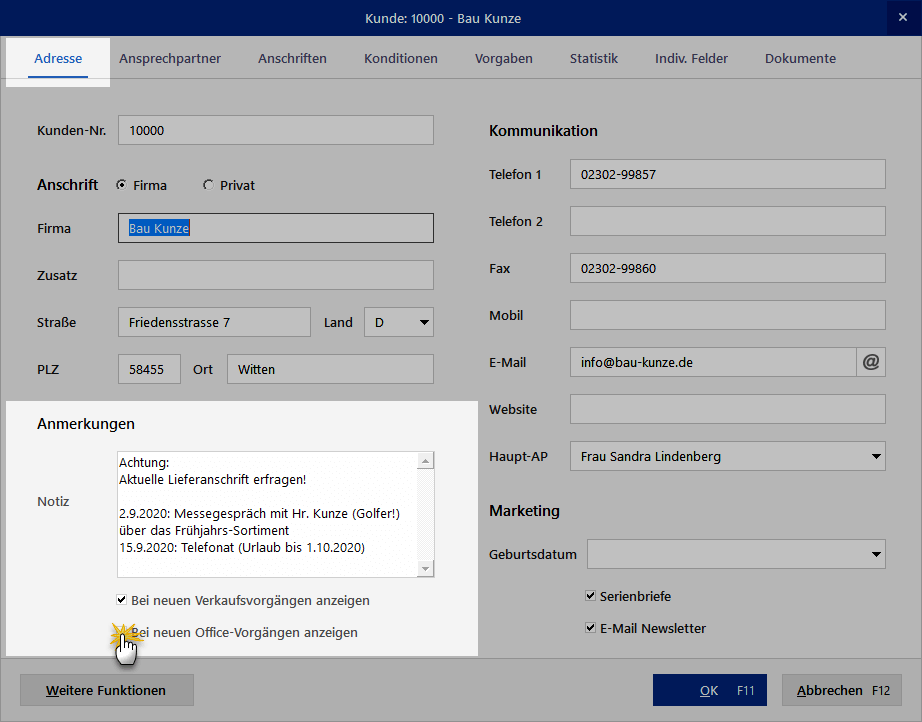Uncheck Bei neuen Verkaufsvorgängen anzeigen
This screenshot has width=922, height=722.
pos(122,601)
